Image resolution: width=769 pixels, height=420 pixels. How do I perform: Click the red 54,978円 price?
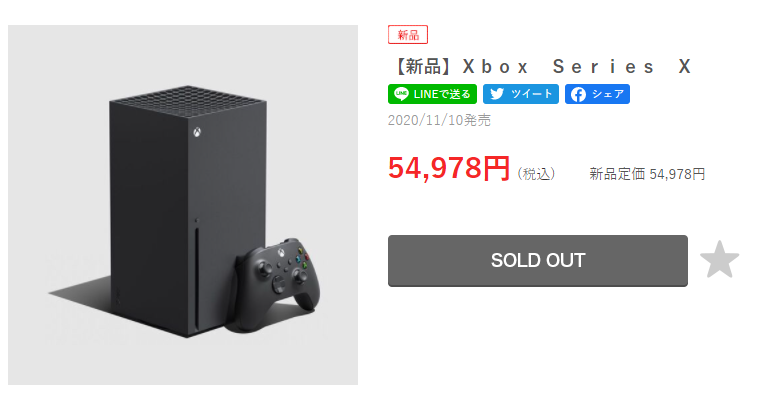449,169
